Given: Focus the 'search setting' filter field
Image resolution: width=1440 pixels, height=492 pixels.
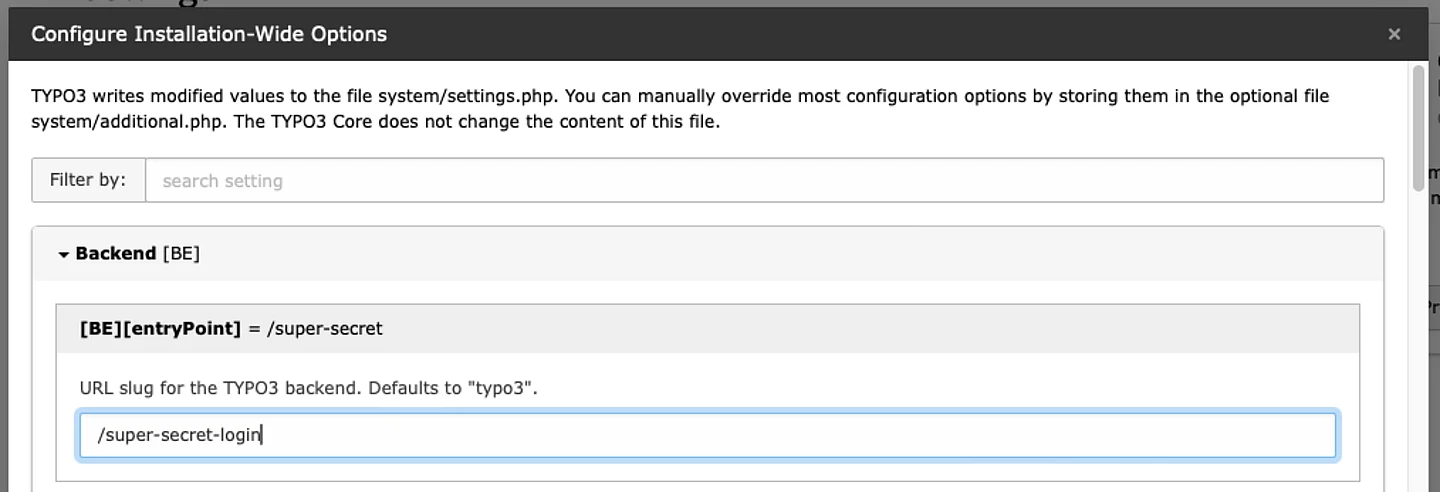Looking at the screenshot, I should (x=764, y=181).
